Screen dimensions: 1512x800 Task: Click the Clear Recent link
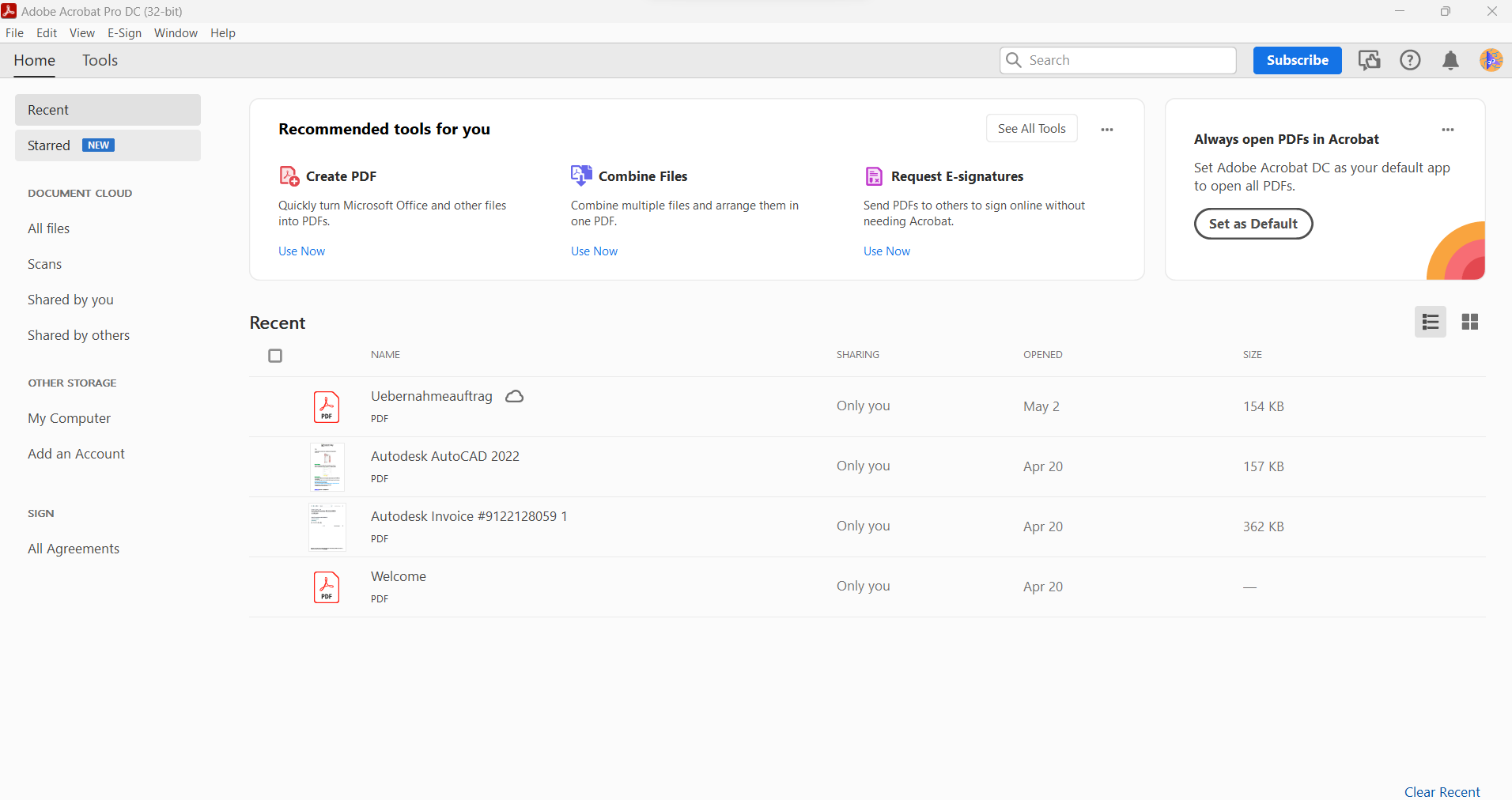click(x=1442, y=791)
